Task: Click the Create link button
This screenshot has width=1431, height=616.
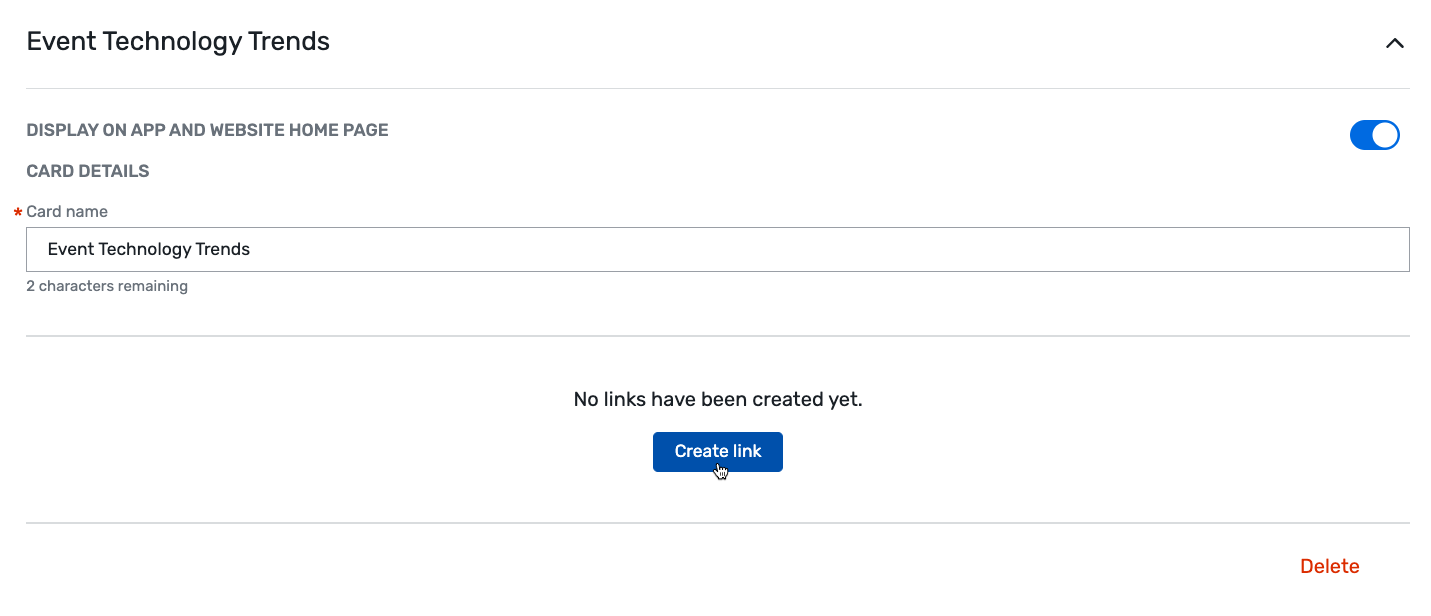Action: (717, 451)
